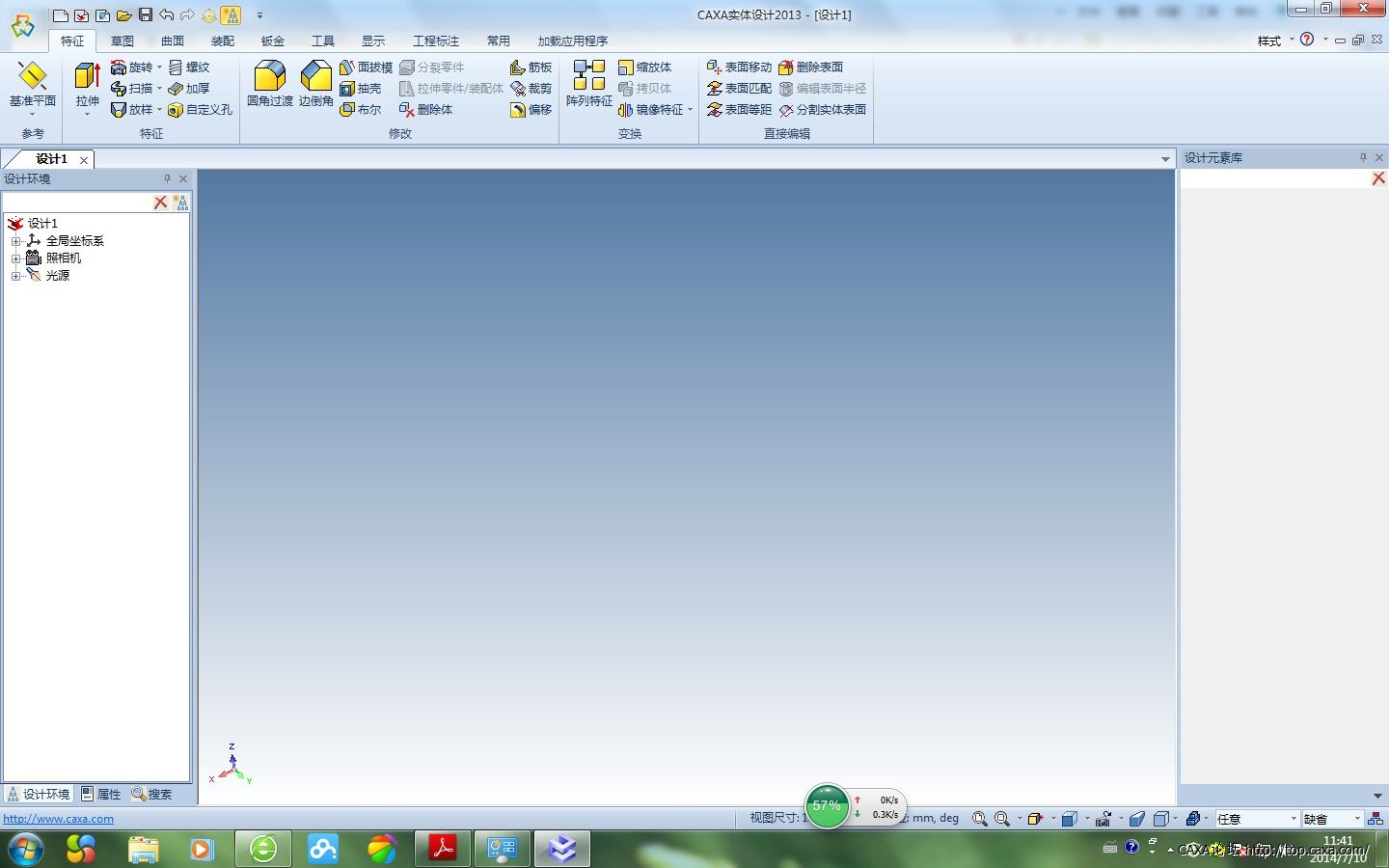Select the 偏移 offset tool
The height and width of the screenshot is (868, 1389).
tap(531, 110)
